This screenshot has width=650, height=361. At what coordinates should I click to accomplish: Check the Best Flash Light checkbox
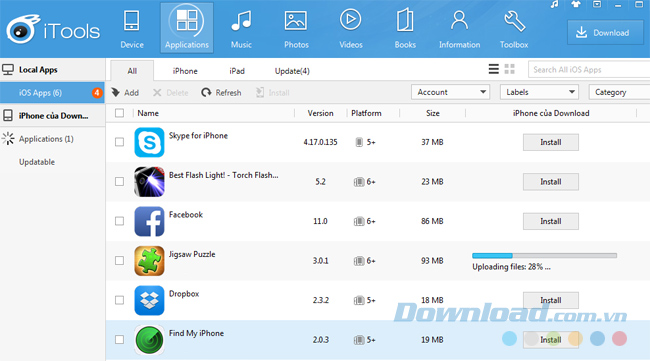pos(119,182)
